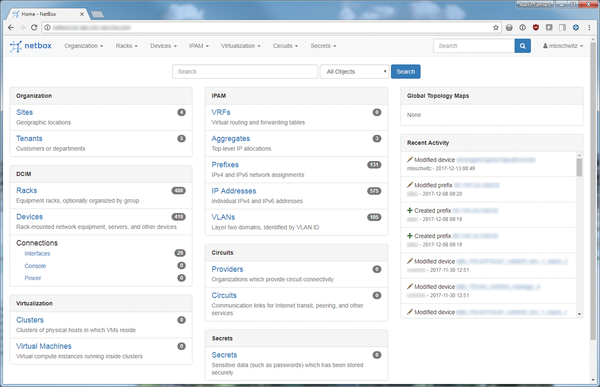Open a new browser tab
The image size is (600, 387).
97,15
